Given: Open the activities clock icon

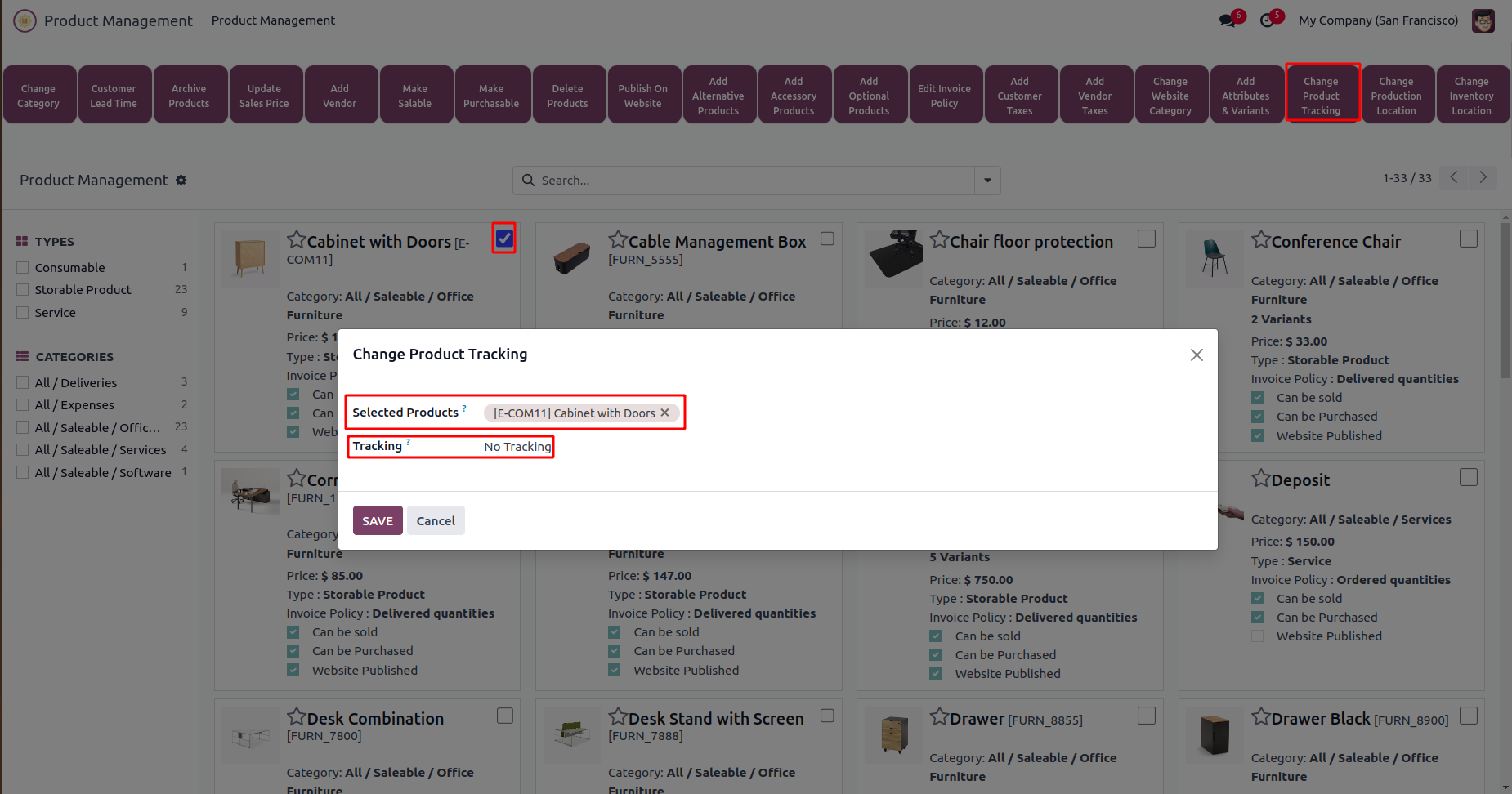Looking at the screenshot, I should point(1267,20).
